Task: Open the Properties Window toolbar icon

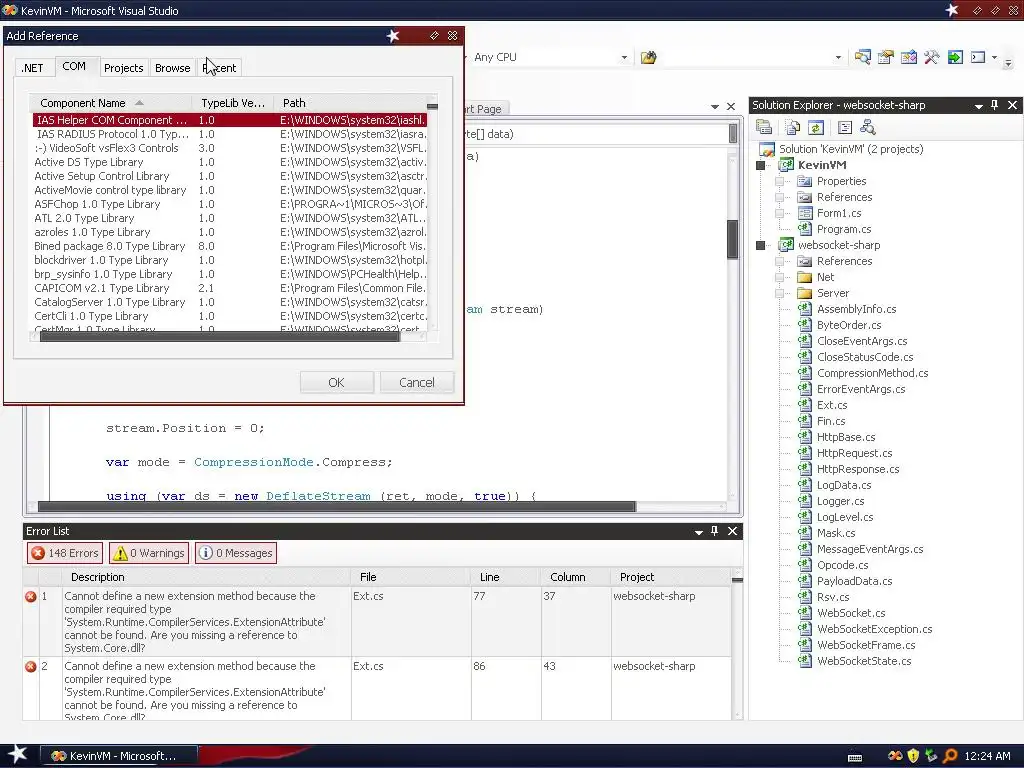Action: 886,57
